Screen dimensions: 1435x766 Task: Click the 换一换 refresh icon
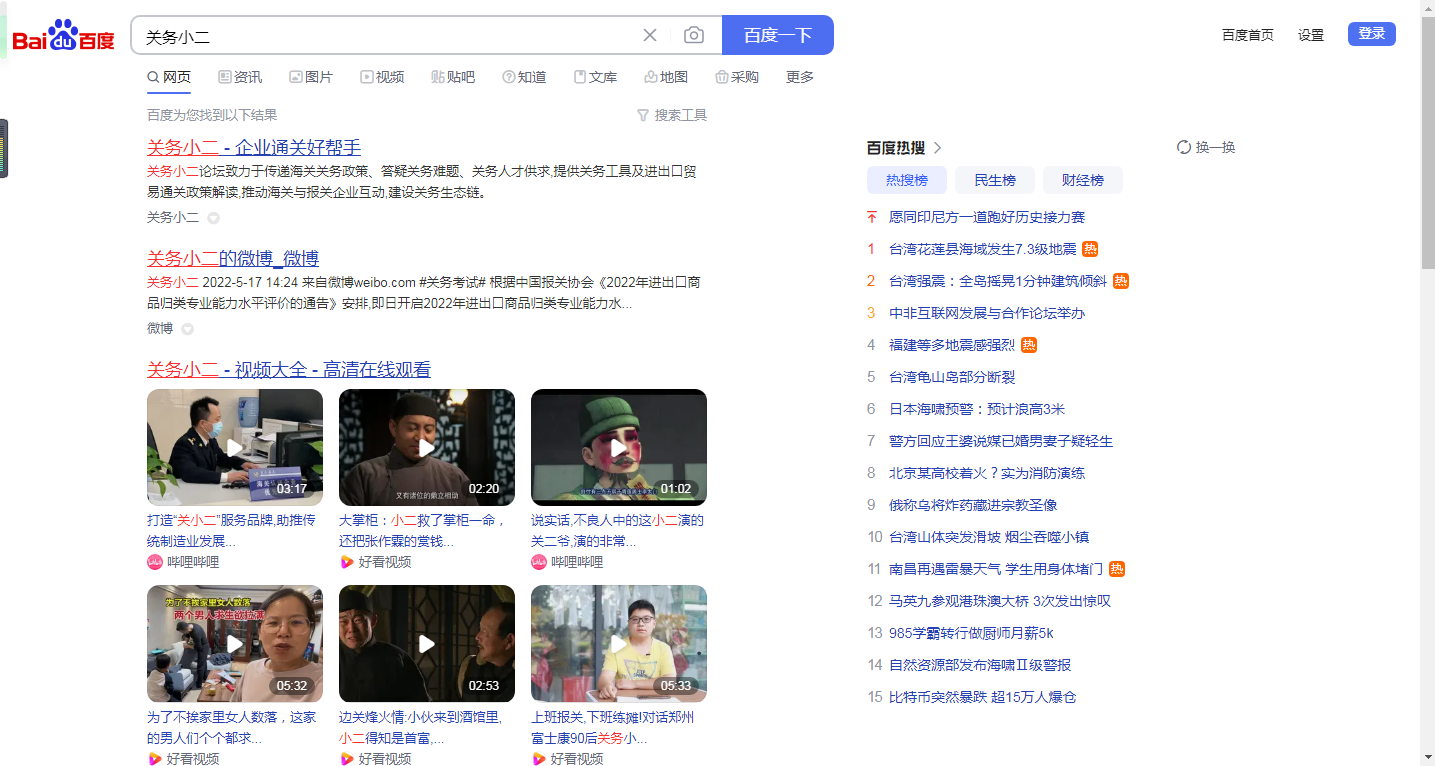tap(1184, 147)
